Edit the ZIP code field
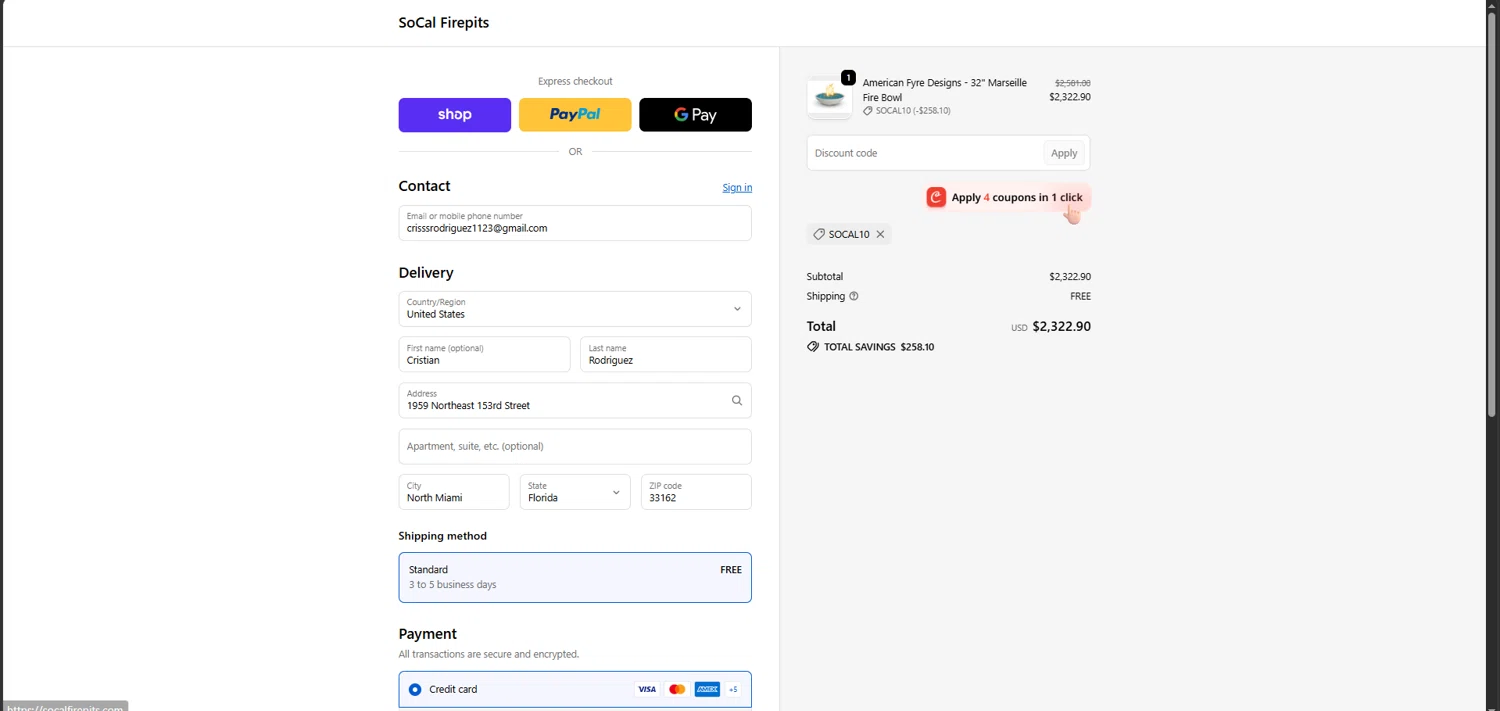This screenshot has width=1500, height=711. (x=696, y=492)
